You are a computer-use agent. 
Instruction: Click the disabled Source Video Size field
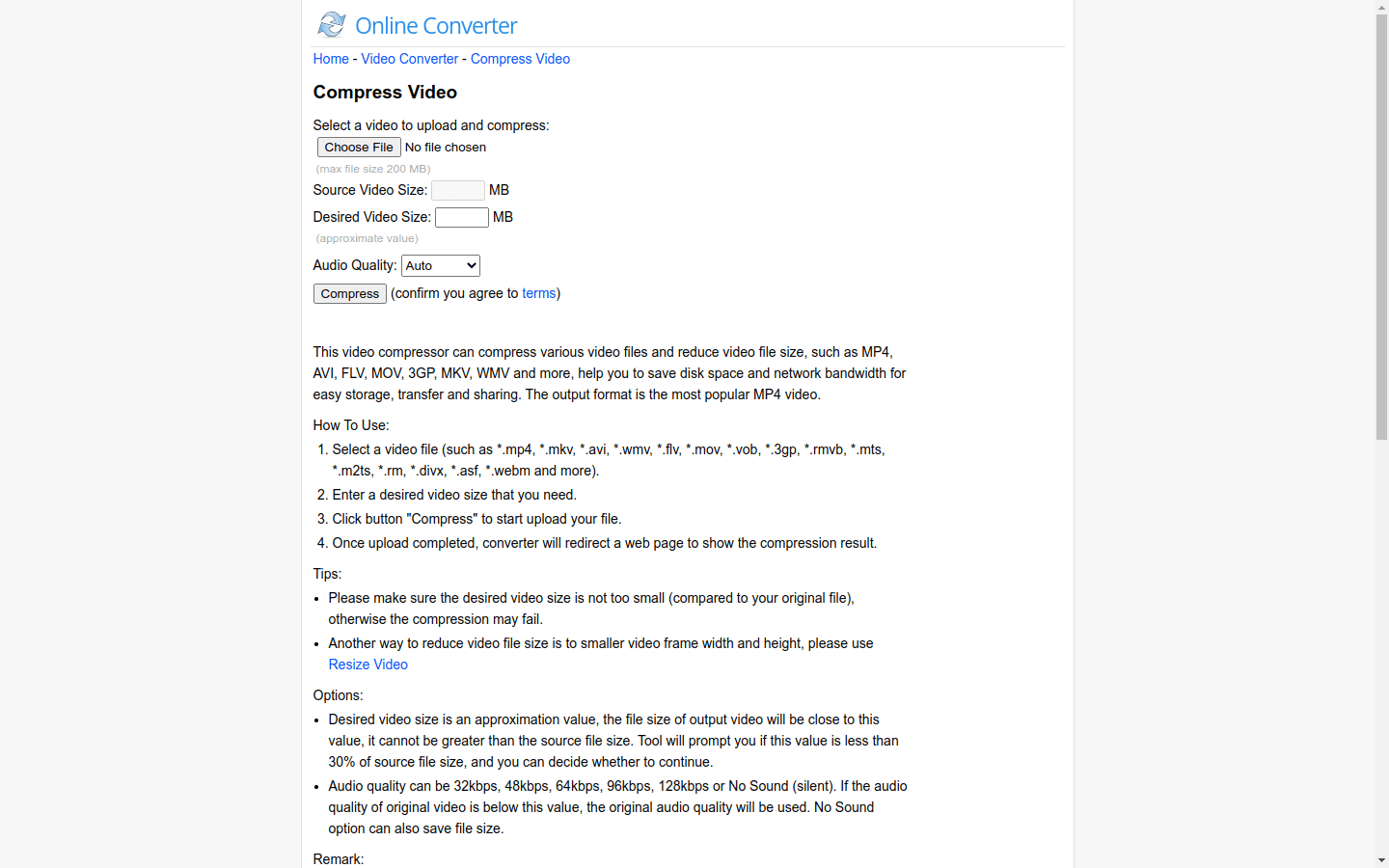[458, 190]
